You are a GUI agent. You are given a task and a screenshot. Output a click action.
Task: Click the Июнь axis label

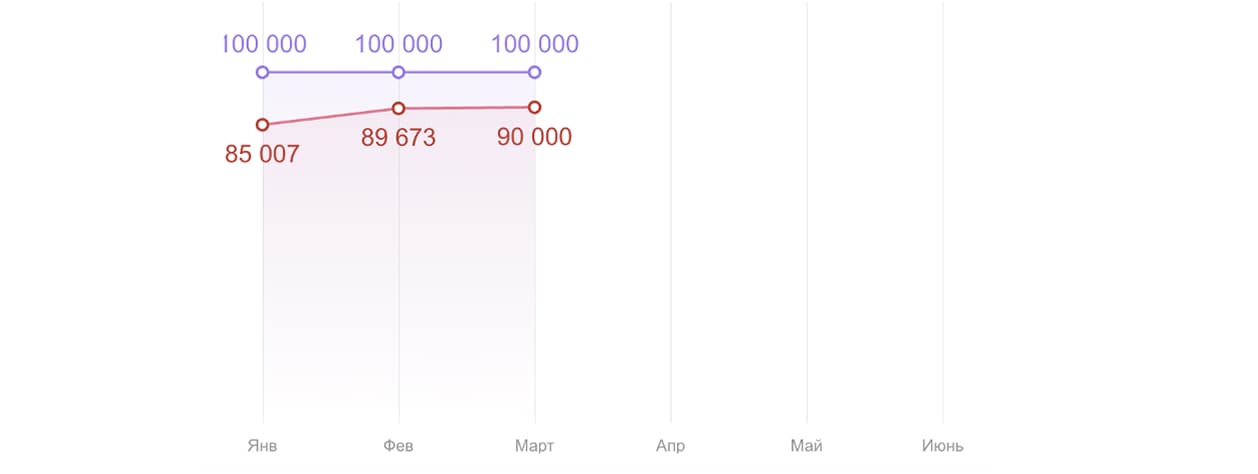pos(942,446)
